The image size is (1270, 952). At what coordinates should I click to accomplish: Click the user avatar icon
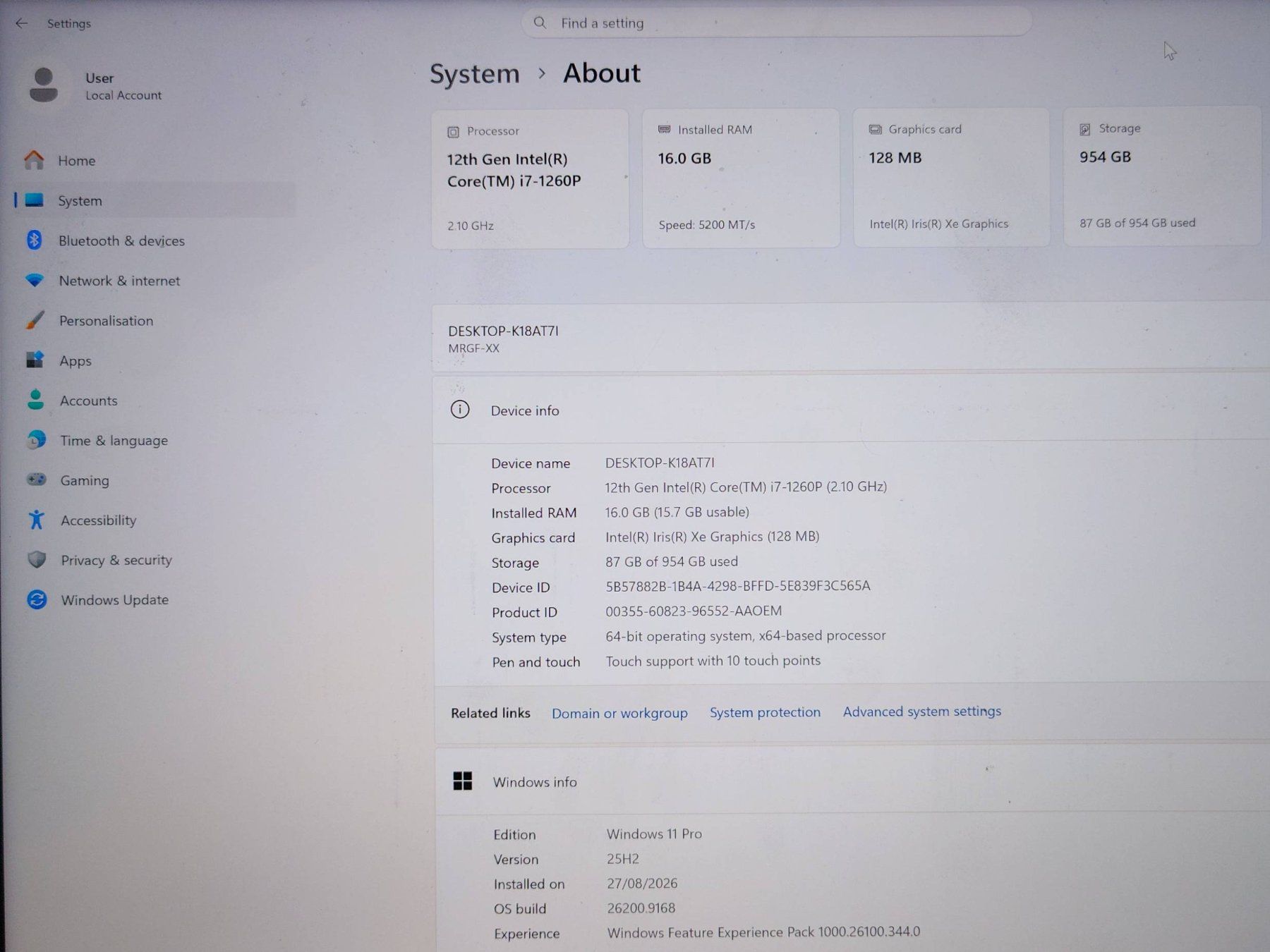coord(44,85)
